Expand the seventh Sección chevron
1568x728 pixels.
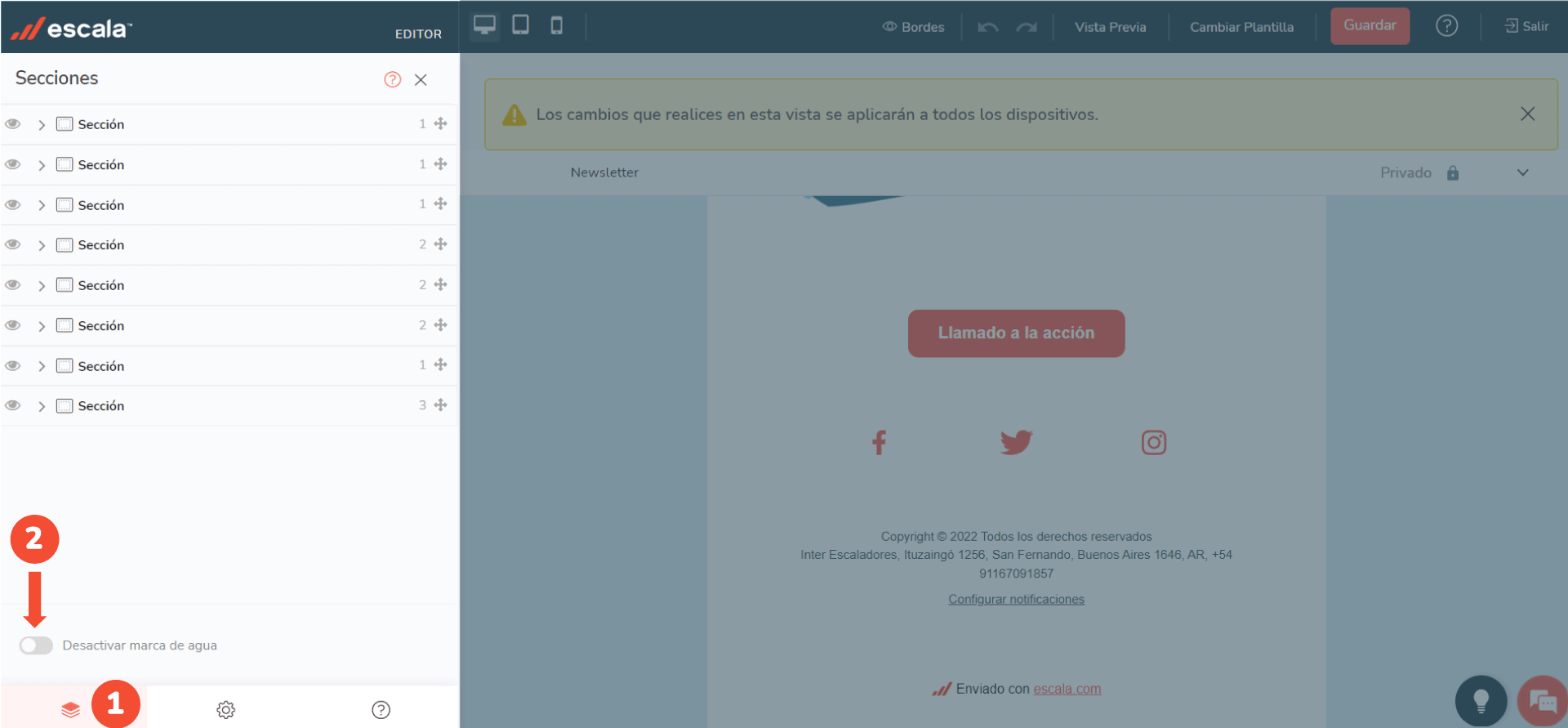click(42, 366)
